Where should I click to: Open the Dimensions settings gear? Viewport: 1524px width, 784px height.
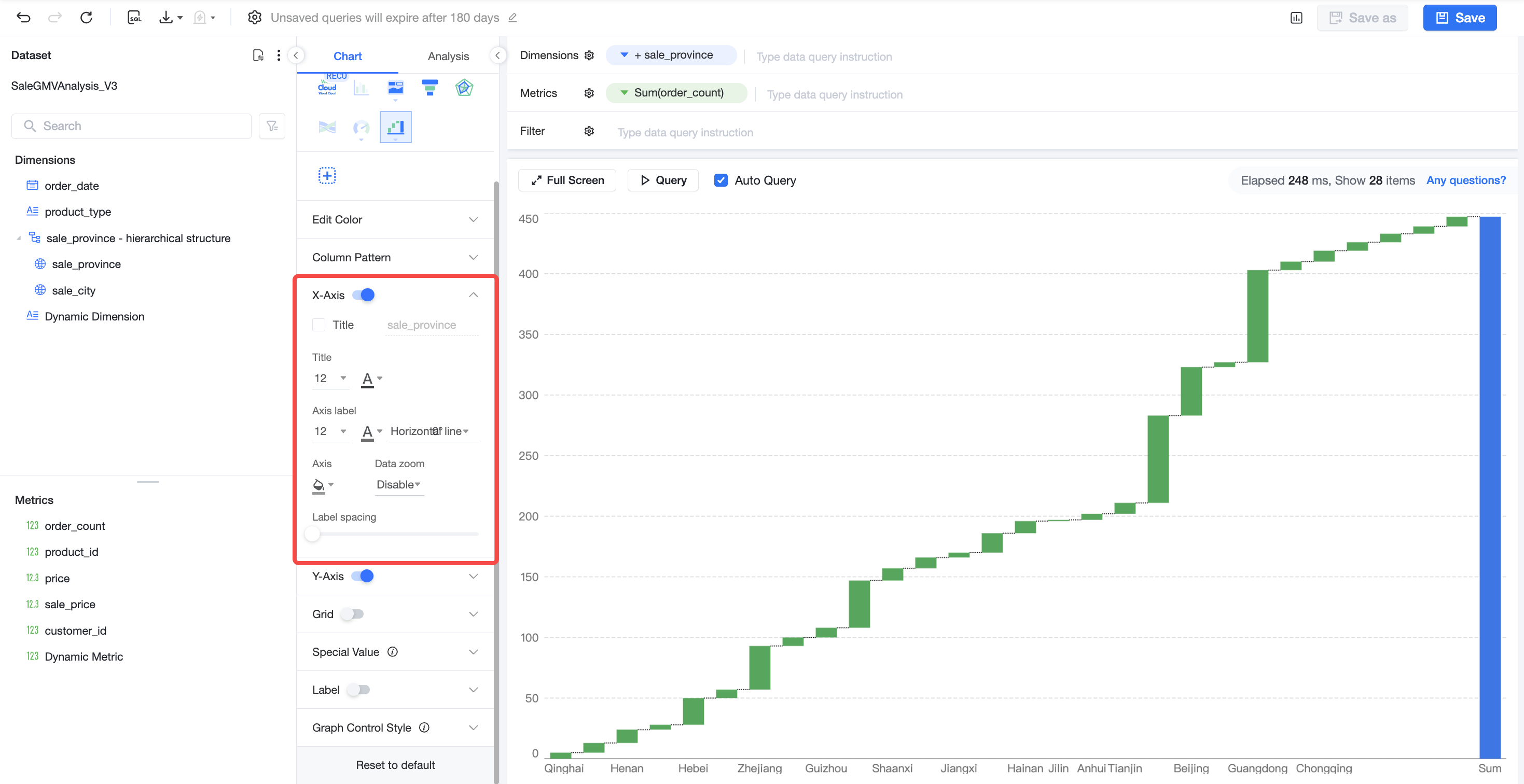tap(589, 55)
